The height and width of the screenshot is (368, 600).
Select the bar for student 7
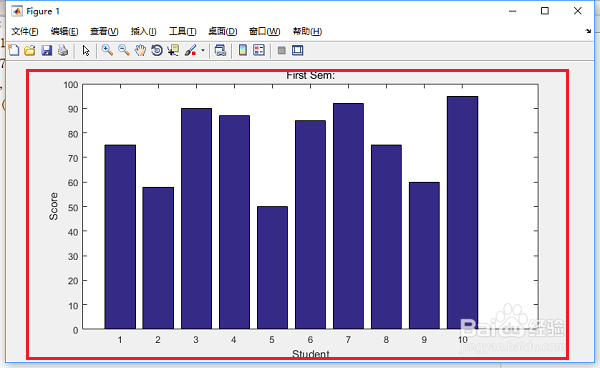[x=348, y=216]
